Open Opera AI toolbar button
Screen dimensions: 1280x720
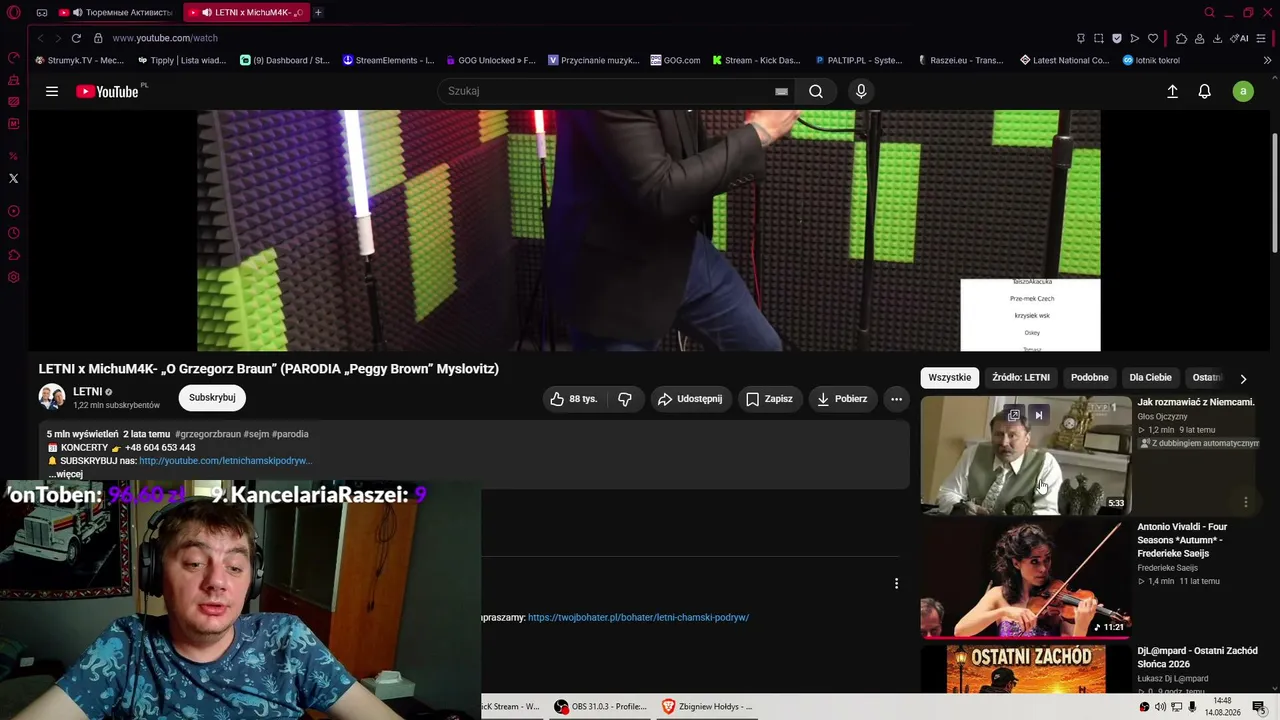tap(1240, 38)
